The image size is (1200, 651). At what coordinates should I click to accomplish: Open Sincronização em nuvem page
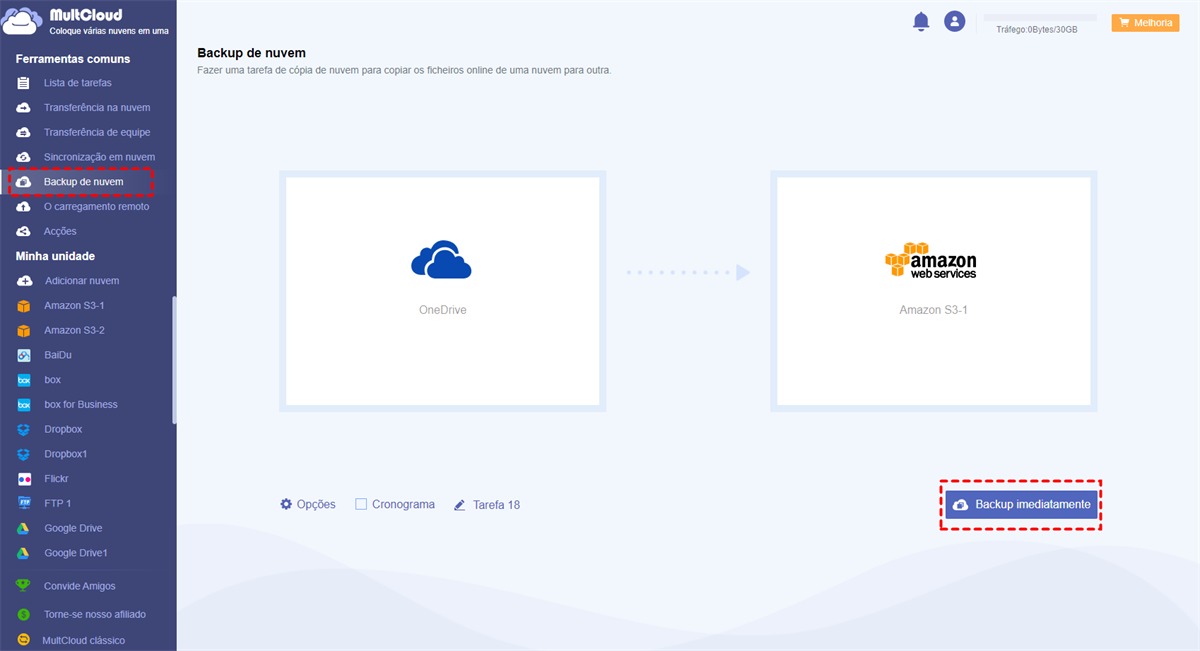click(99, 157)
